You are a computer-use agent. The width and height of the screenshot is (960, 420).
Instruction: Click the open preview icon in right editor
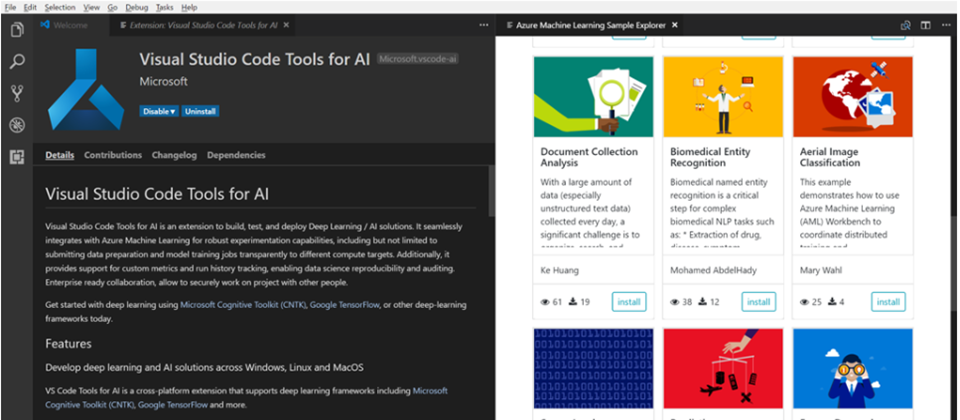(905, 25)
